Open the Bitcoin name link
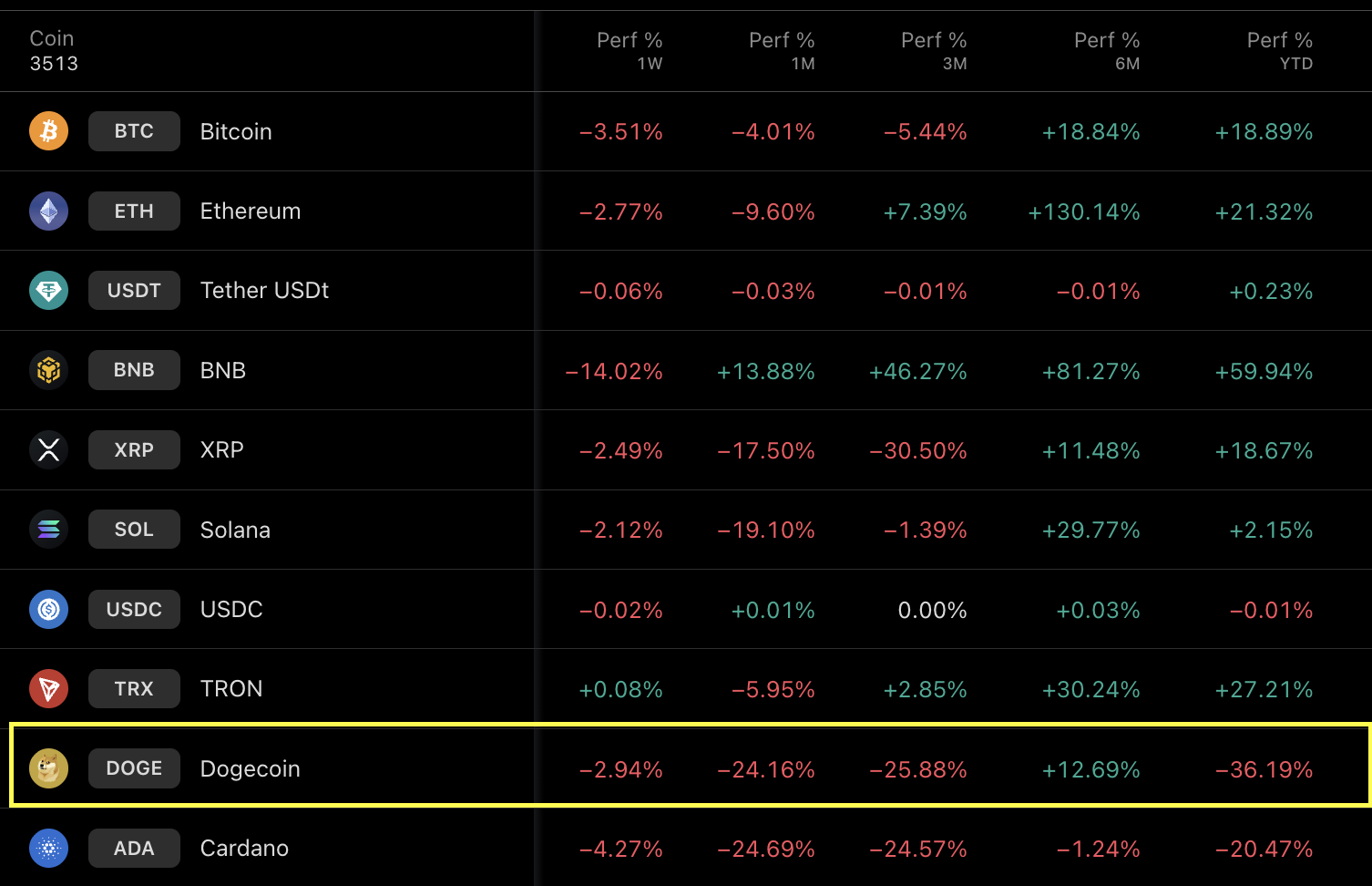Image resolution: width=1372 pixels, height=886 pixels. (x=235, y=131)
